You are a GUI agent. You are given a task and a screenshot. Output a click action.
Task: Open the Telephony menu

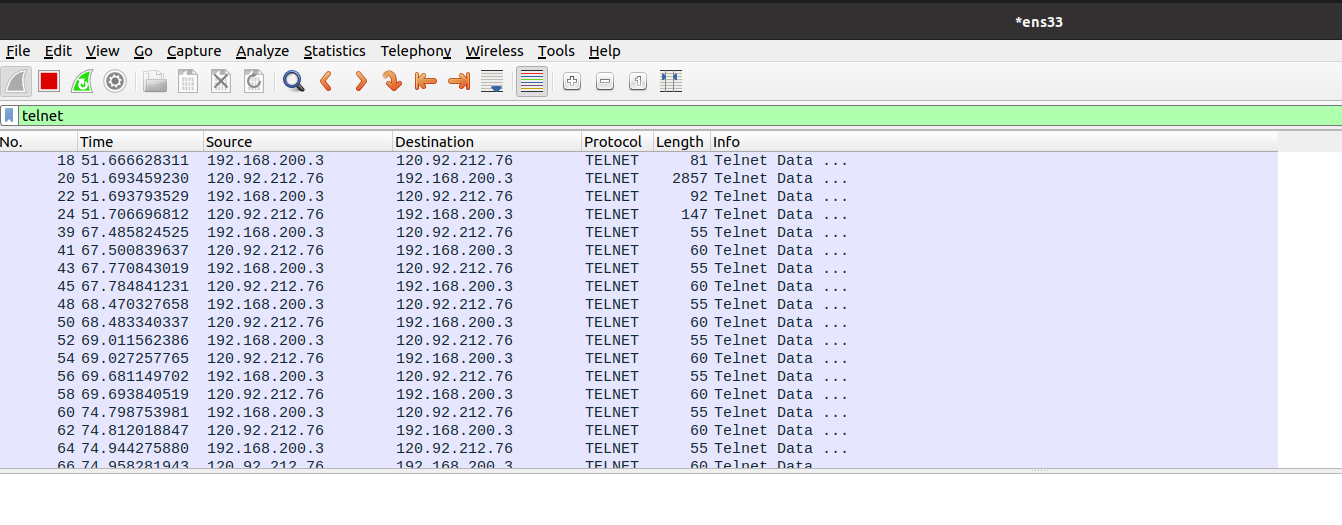point(415,51)
